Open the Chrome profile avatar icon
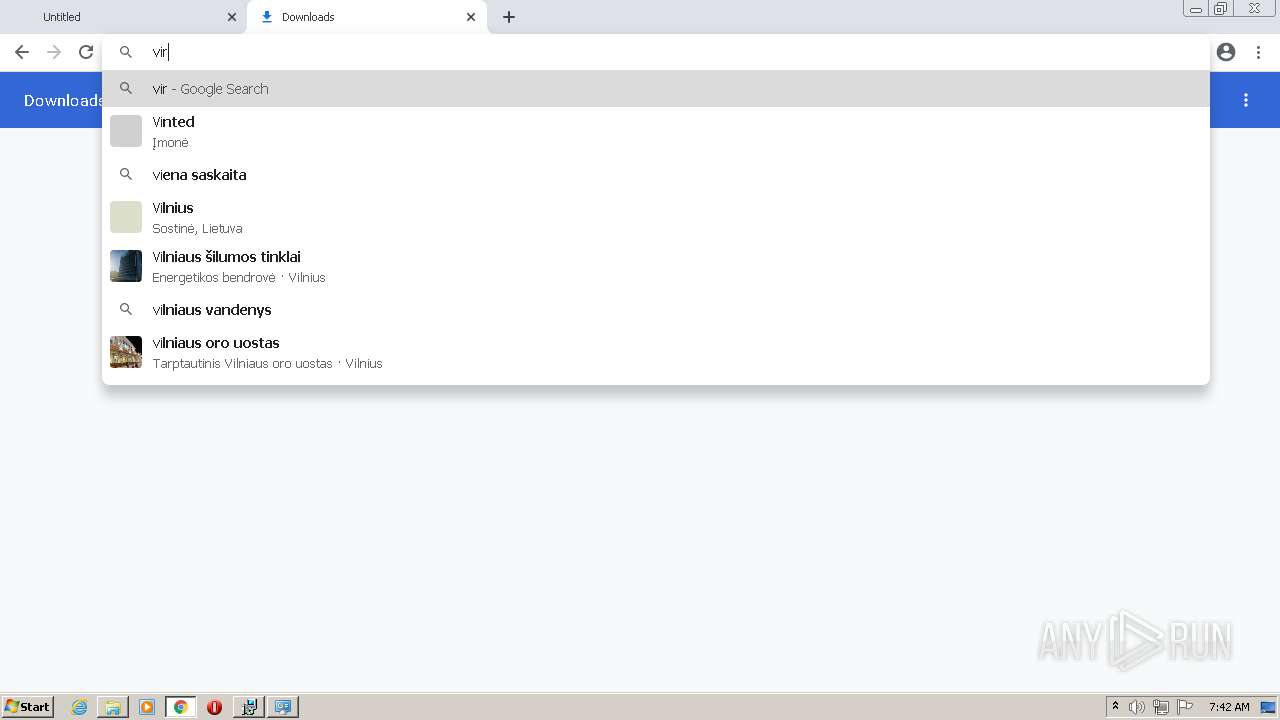Screen dimensions: 1280x720 tap(1226, 52)
